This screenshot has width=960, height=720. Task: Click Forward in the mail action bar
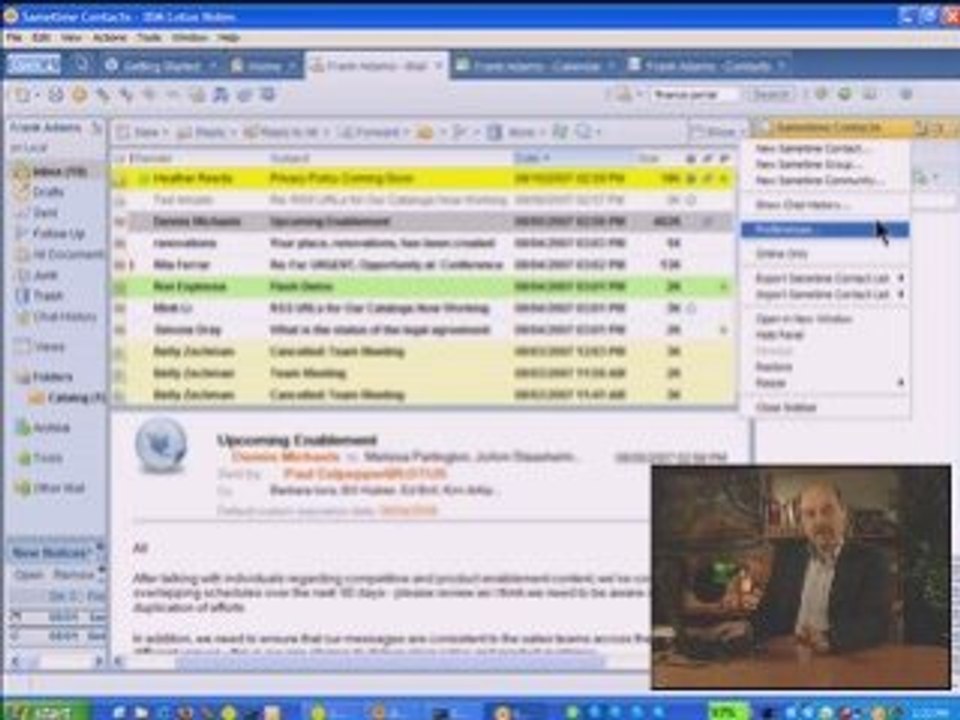click(372, 132)
